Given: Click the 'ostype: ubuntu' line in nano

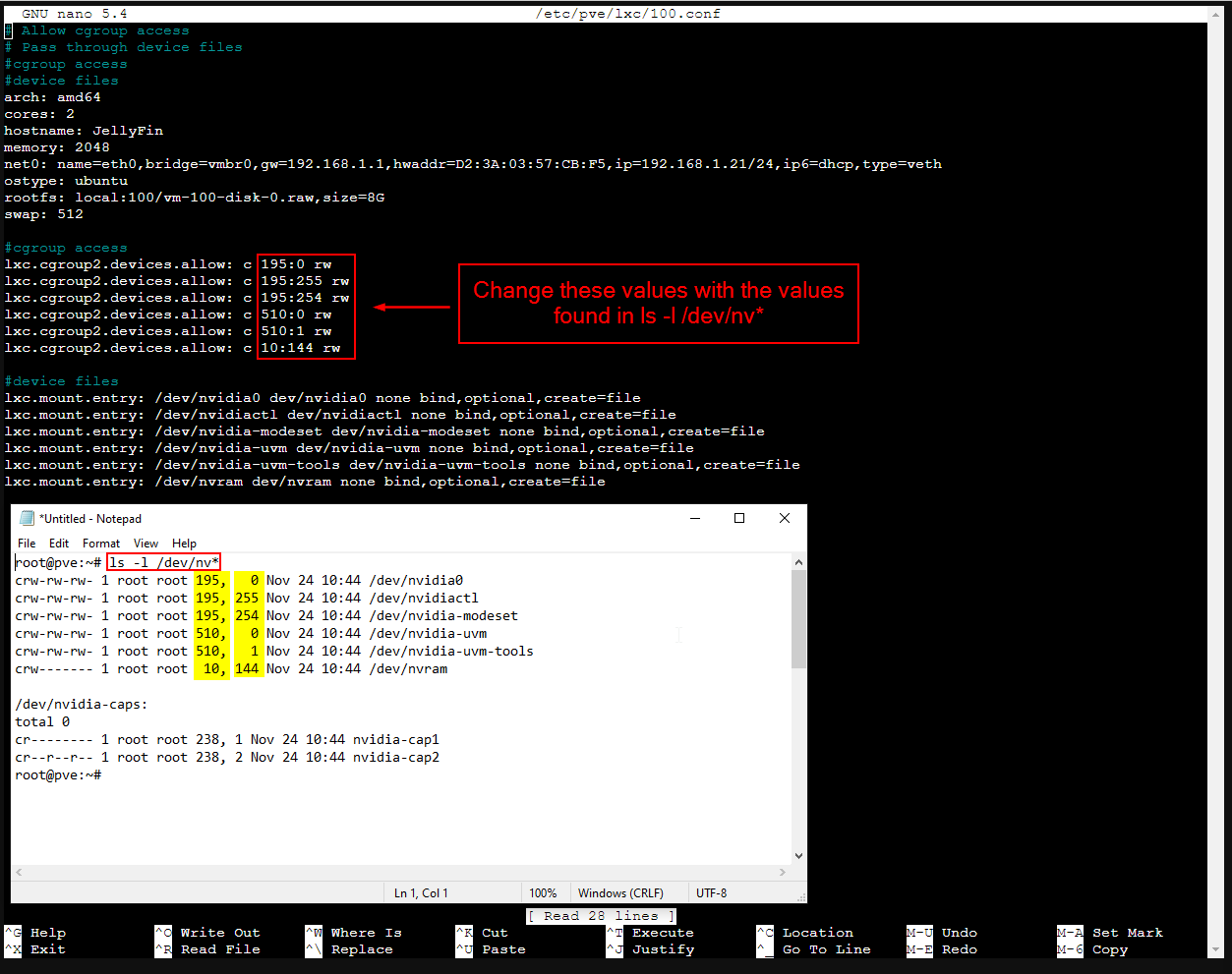Looking at the screenshot, I should (x=66, y=181).
